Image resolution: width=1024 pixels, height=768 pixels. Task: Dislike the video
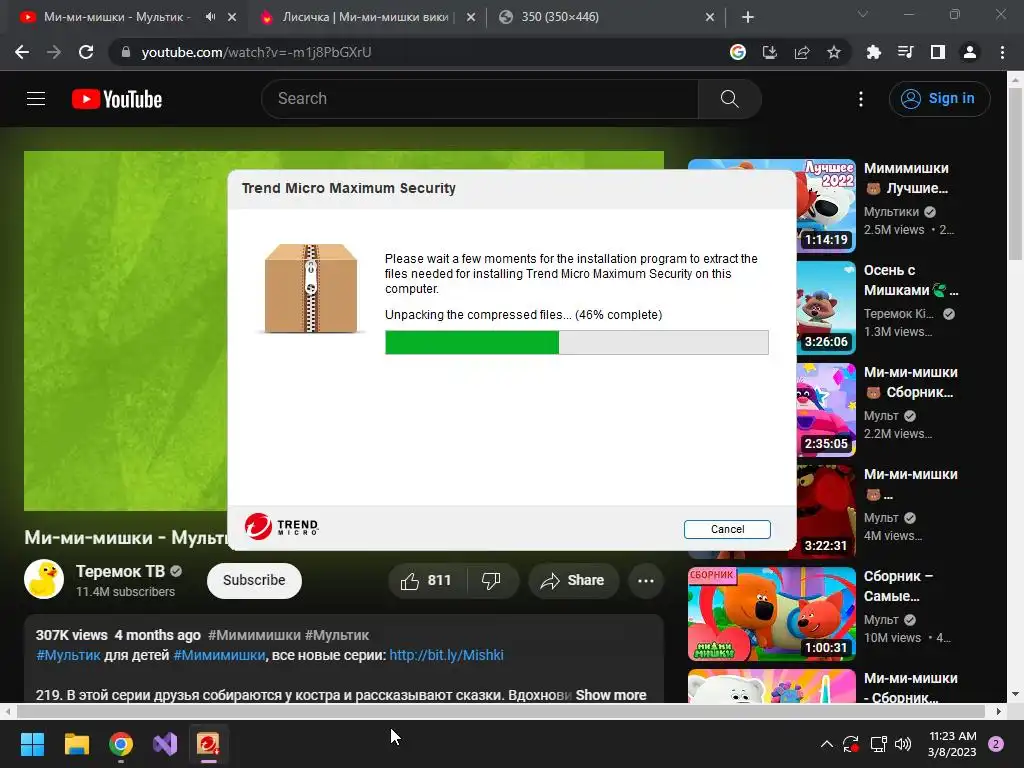pos(491,581)
